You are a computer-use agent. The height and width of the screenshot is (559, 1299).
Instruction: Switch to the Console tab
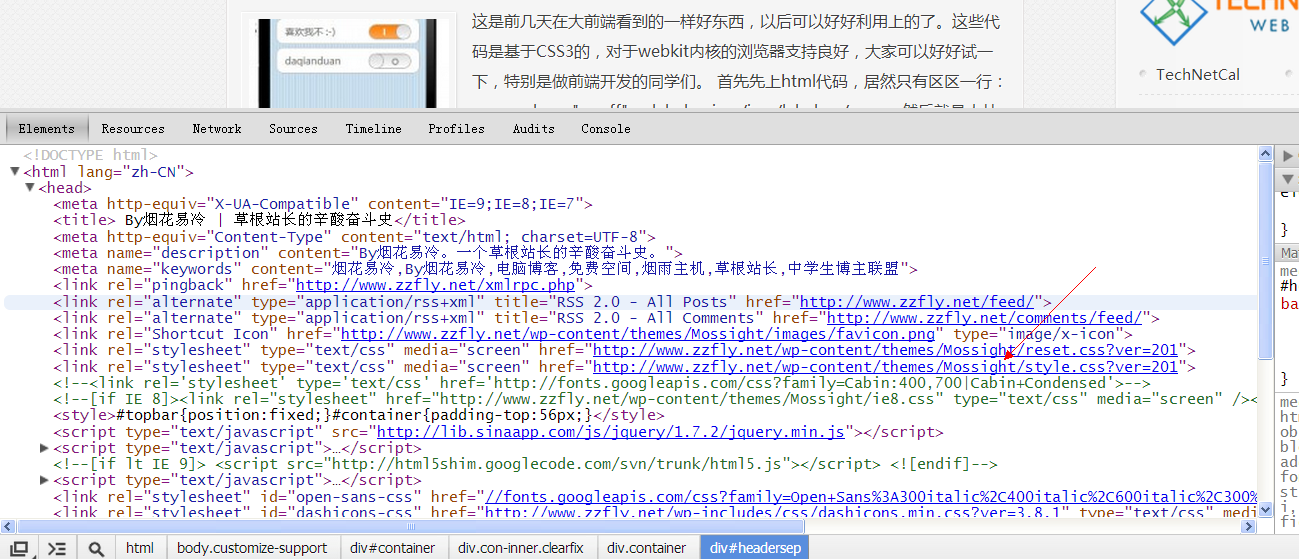(x=606, y=129)
